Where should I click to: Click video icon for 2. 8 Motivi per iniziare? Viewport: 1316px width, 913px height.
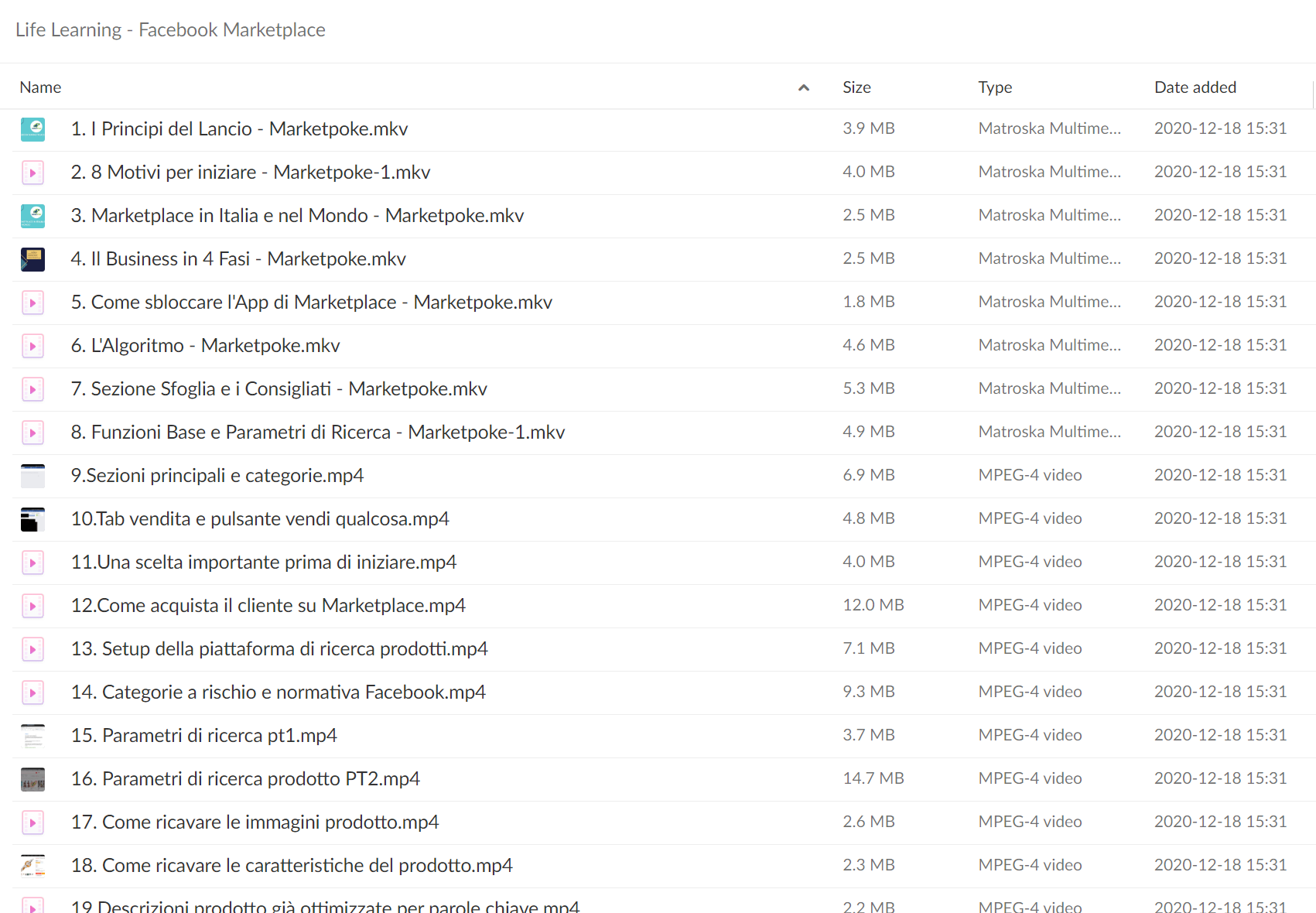(x=32, y=173)
